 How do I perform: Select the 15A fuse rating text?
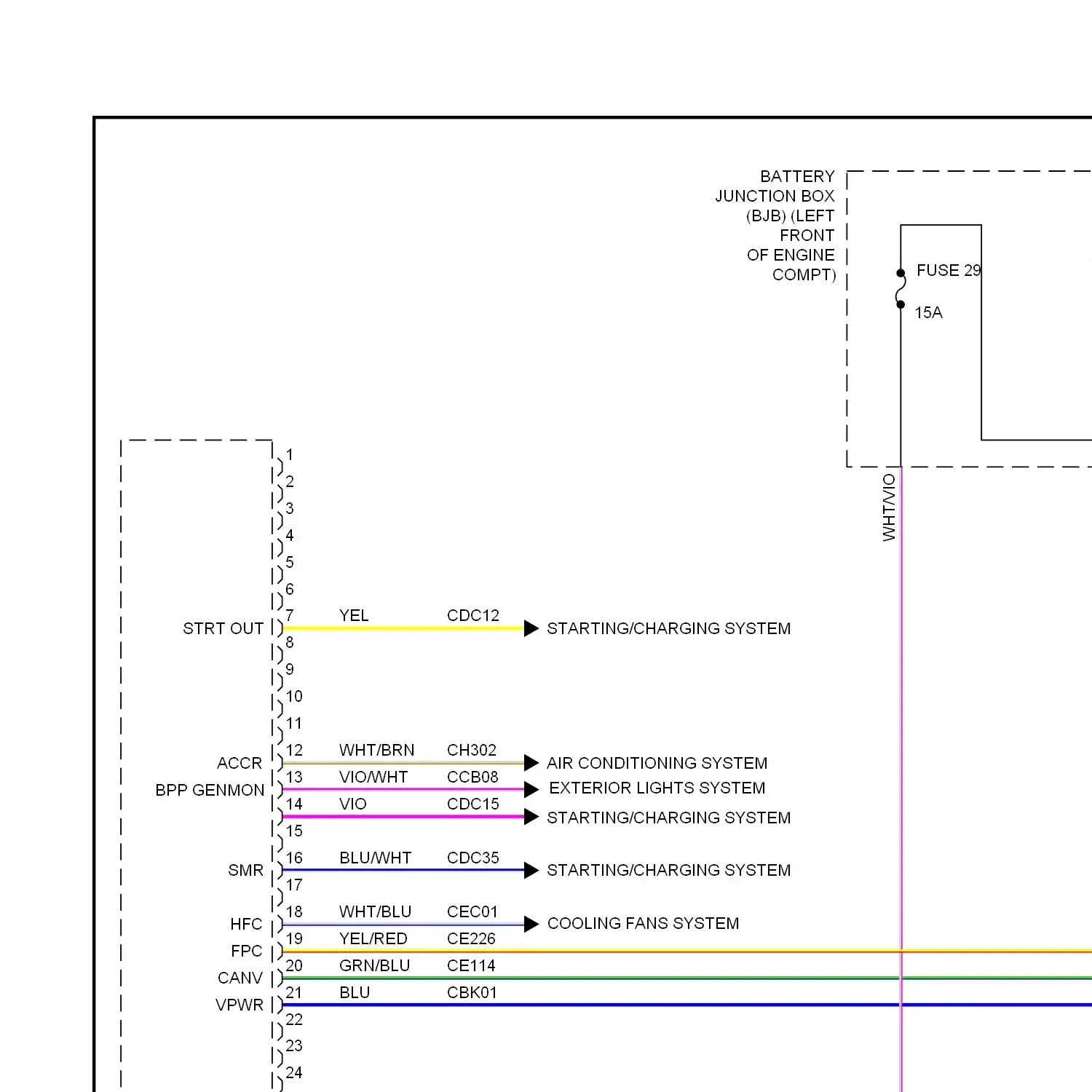(x=928, y=313)
